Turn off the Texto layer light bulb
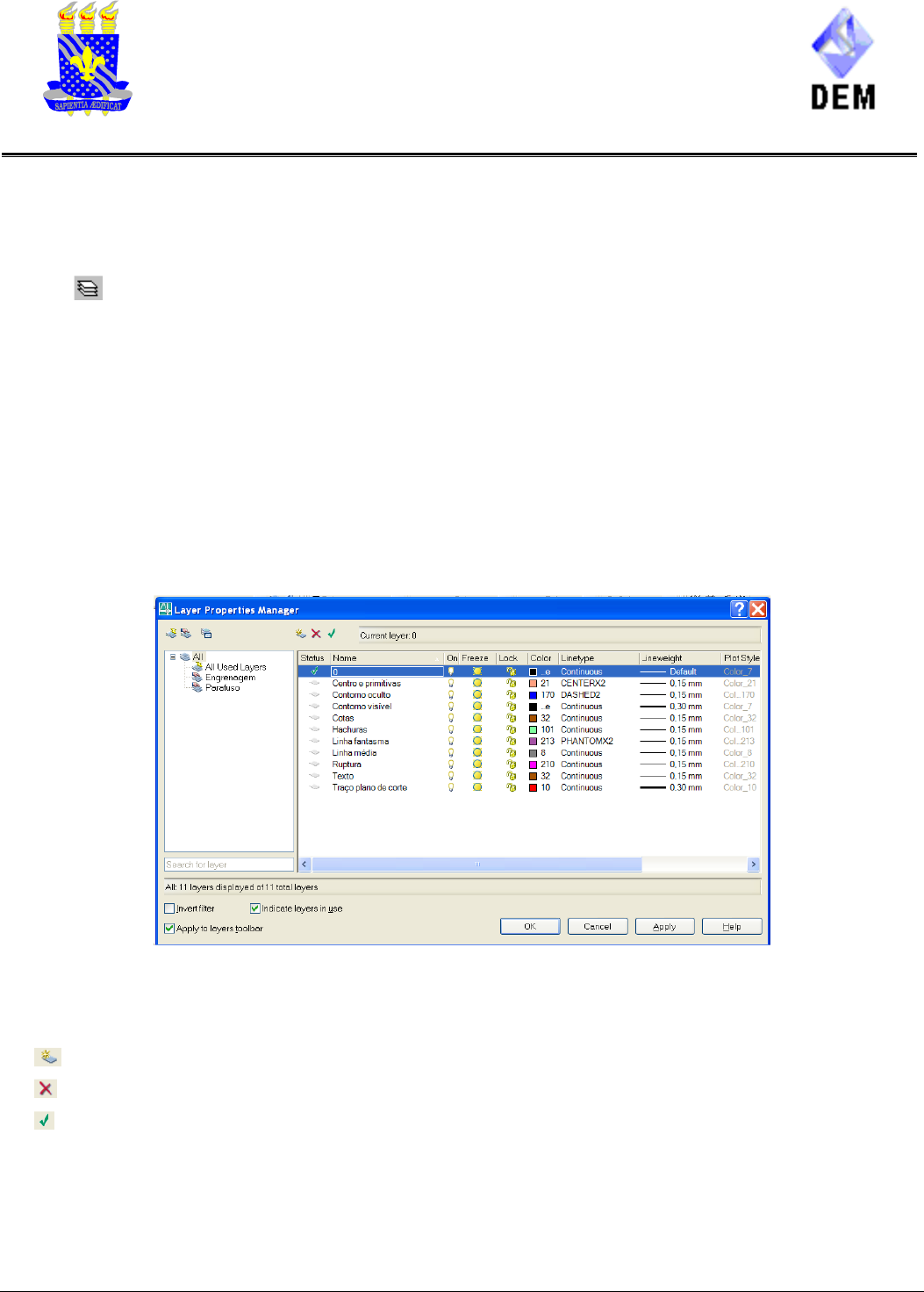This screenshot has height=1292, width=924. 451,776
